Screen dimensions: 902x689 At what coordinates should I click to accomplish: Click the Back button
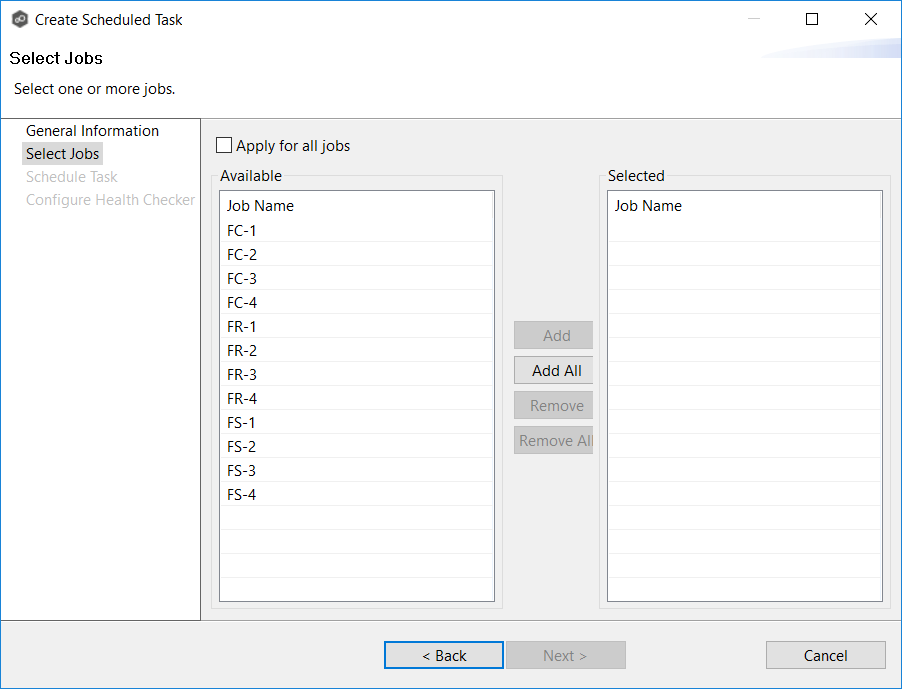(443, 655)
